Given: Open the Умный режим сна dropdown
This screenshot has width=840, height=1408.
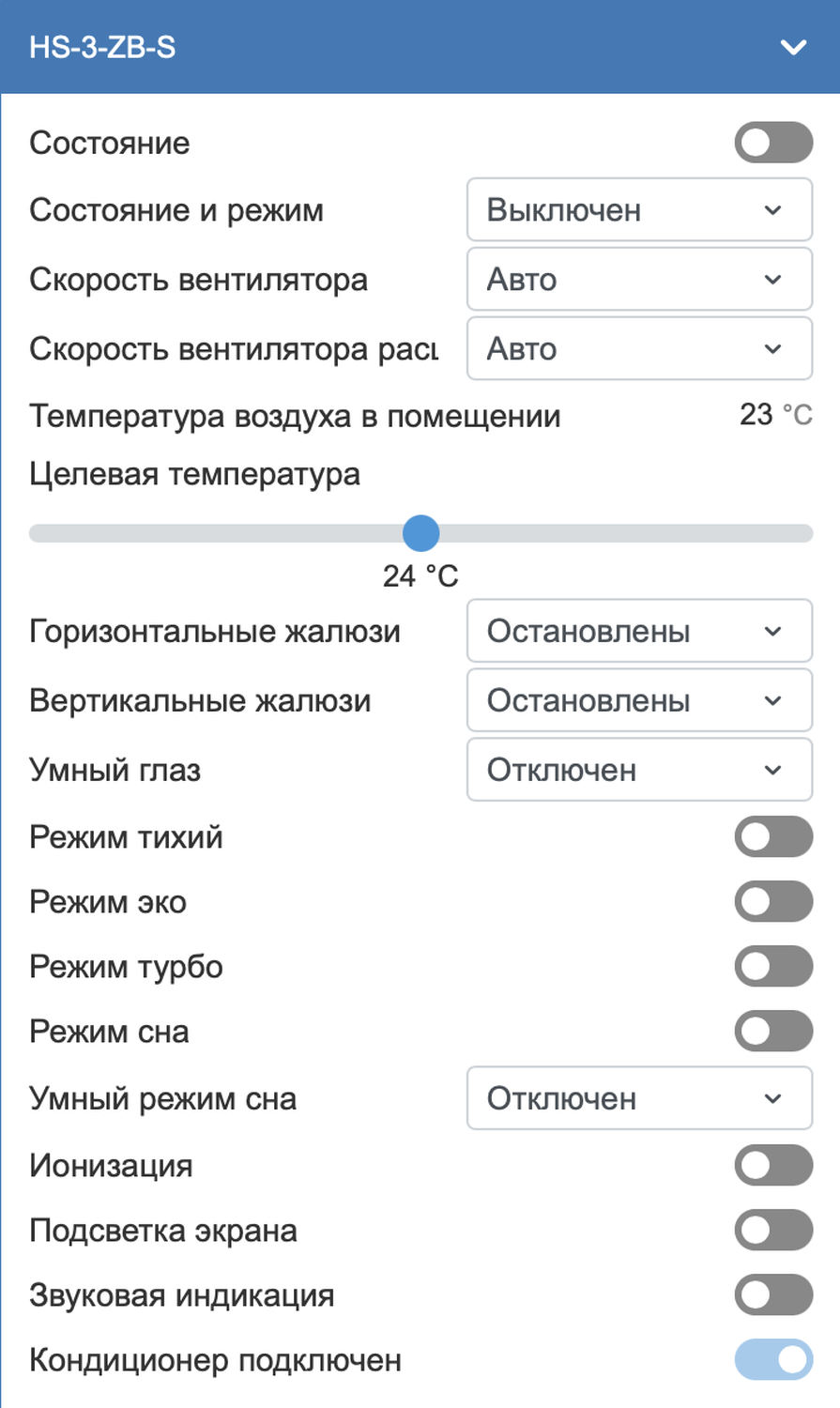Looking at the screenshot, I should [x=639, y=1098].
